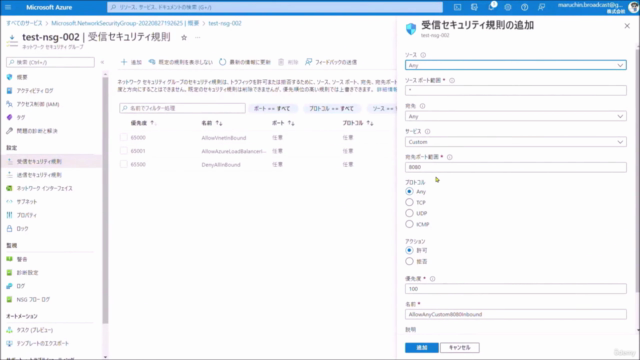
Task: Show info tooltip for 宛先ポート範囲
Action: 449,157
